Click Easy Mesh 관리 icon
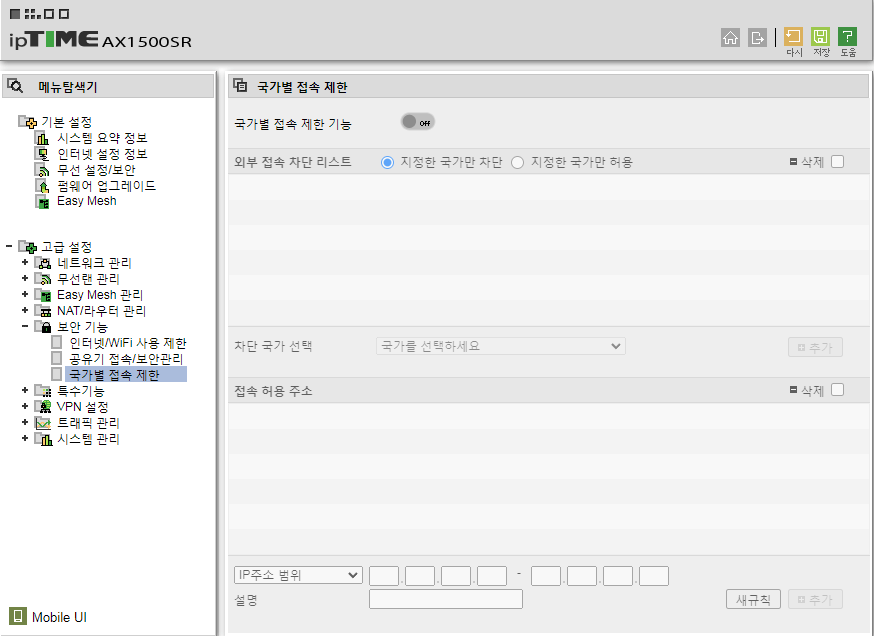Viewport: 874px width, 636px height. coord(43,295)
